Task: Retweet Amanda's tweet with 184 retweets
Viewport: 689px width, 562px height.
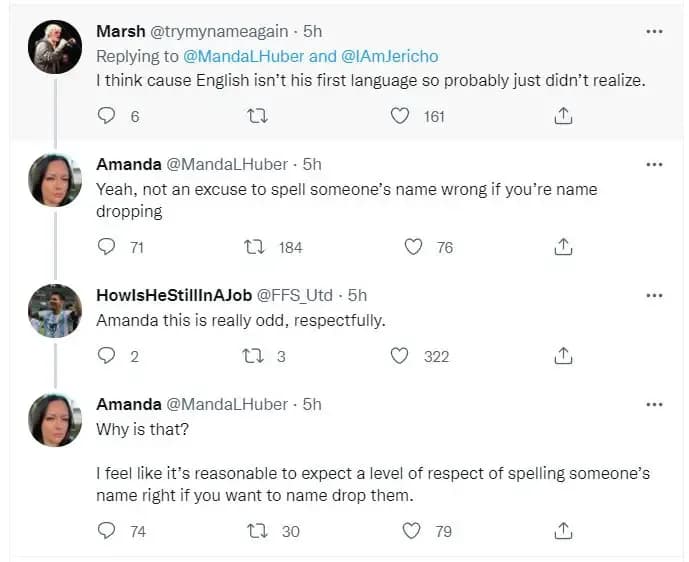Action: [254, 246]
